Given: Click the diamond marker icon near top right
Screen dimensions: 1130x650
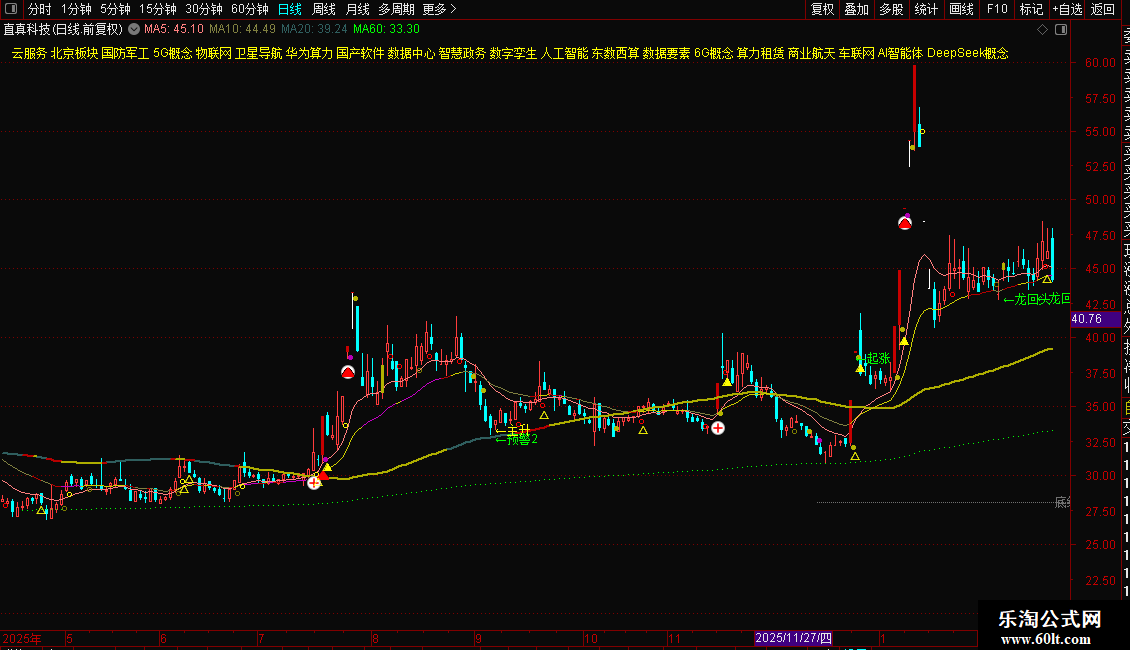Looking at the screenshot, I should (1042, 30).
